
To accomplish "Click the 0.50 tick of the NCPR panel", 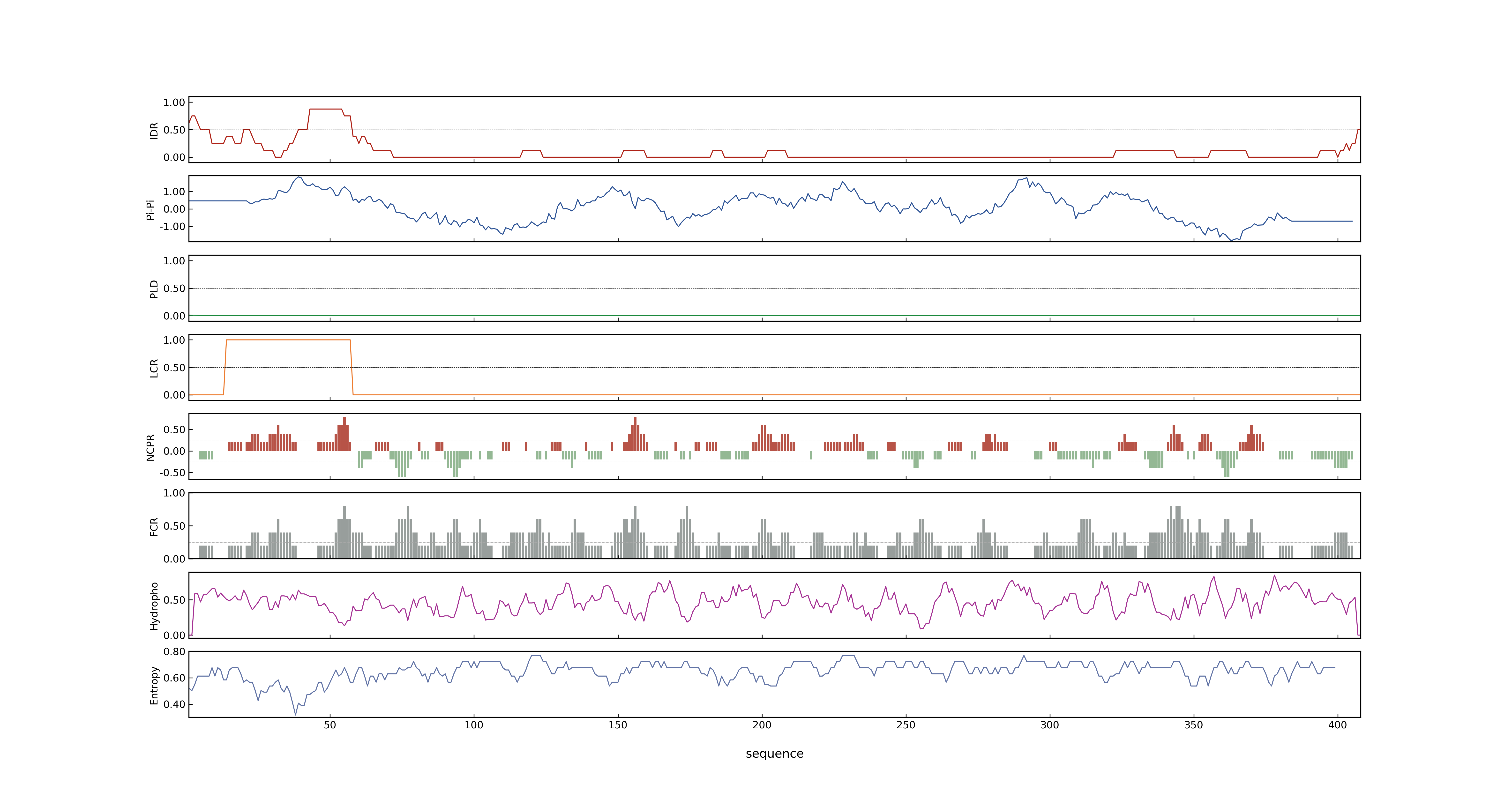I will pyautogui.click(x=174, y=430).
